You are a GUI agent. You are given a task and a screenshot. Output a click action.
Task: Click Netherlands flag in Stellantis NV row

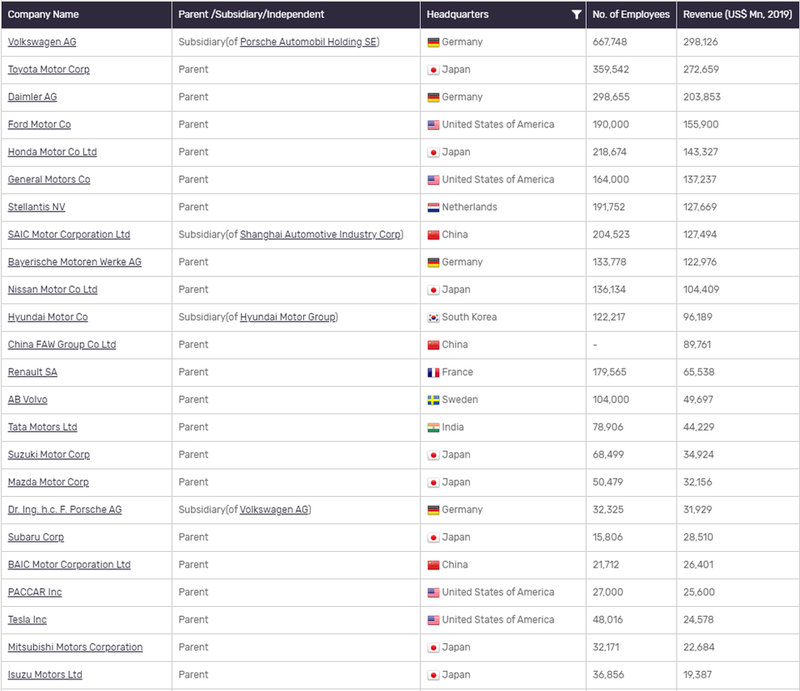(x=433, y=208)
